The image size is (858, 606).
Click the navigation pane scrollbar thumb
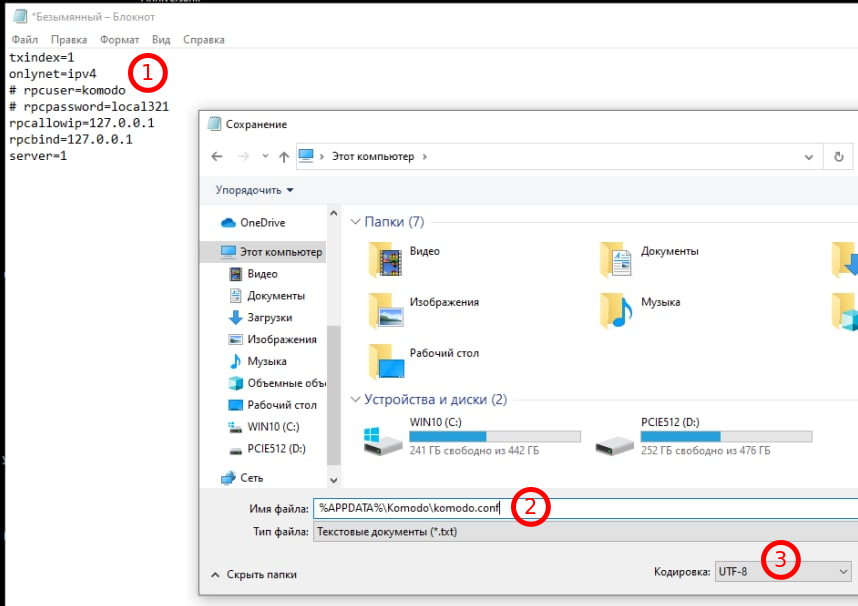pyautogui.click(x=334, y=394)
